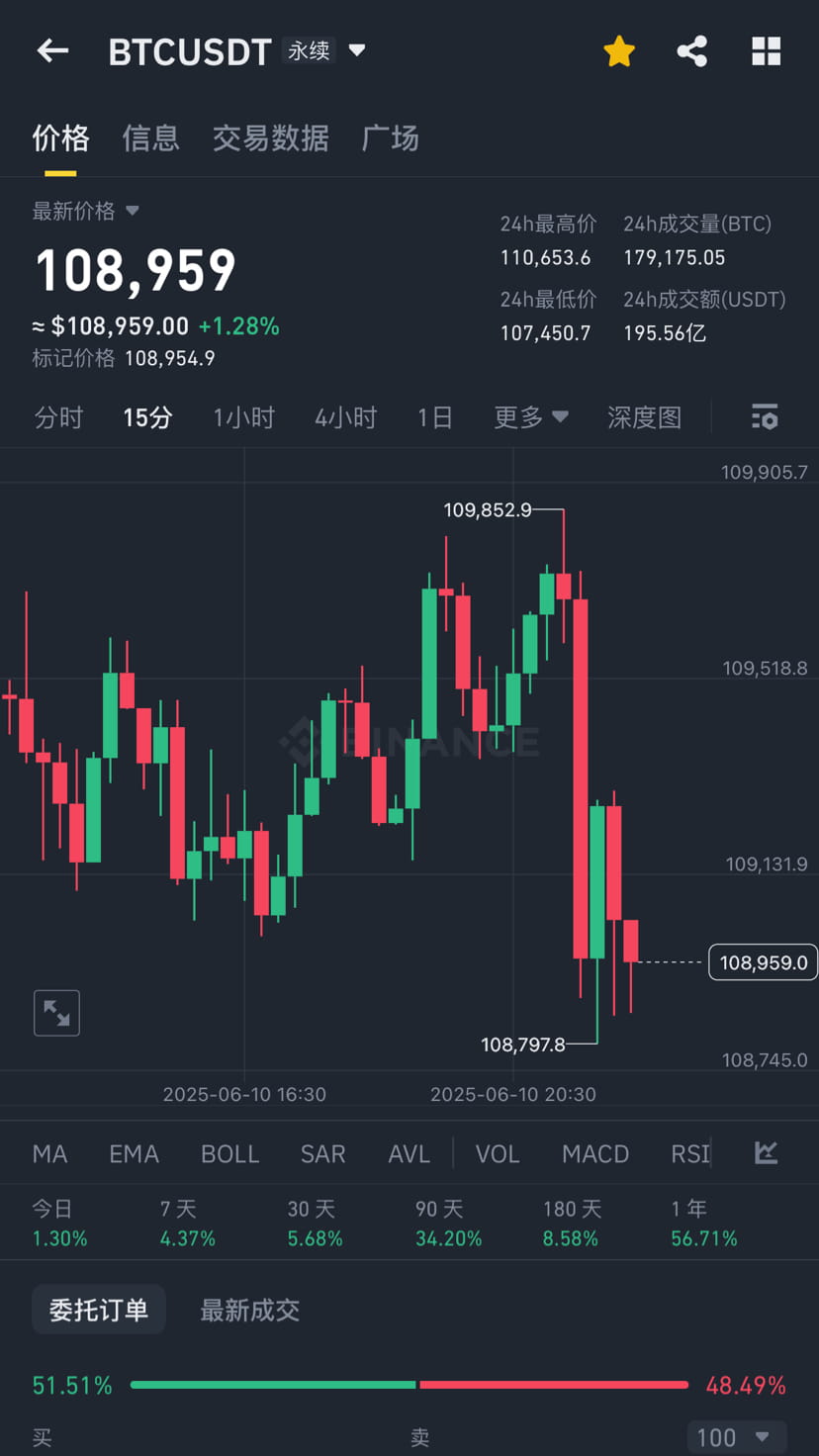819x1456 pixels.
Task: Select the 分时 chart interval
Action: point(58,417)
